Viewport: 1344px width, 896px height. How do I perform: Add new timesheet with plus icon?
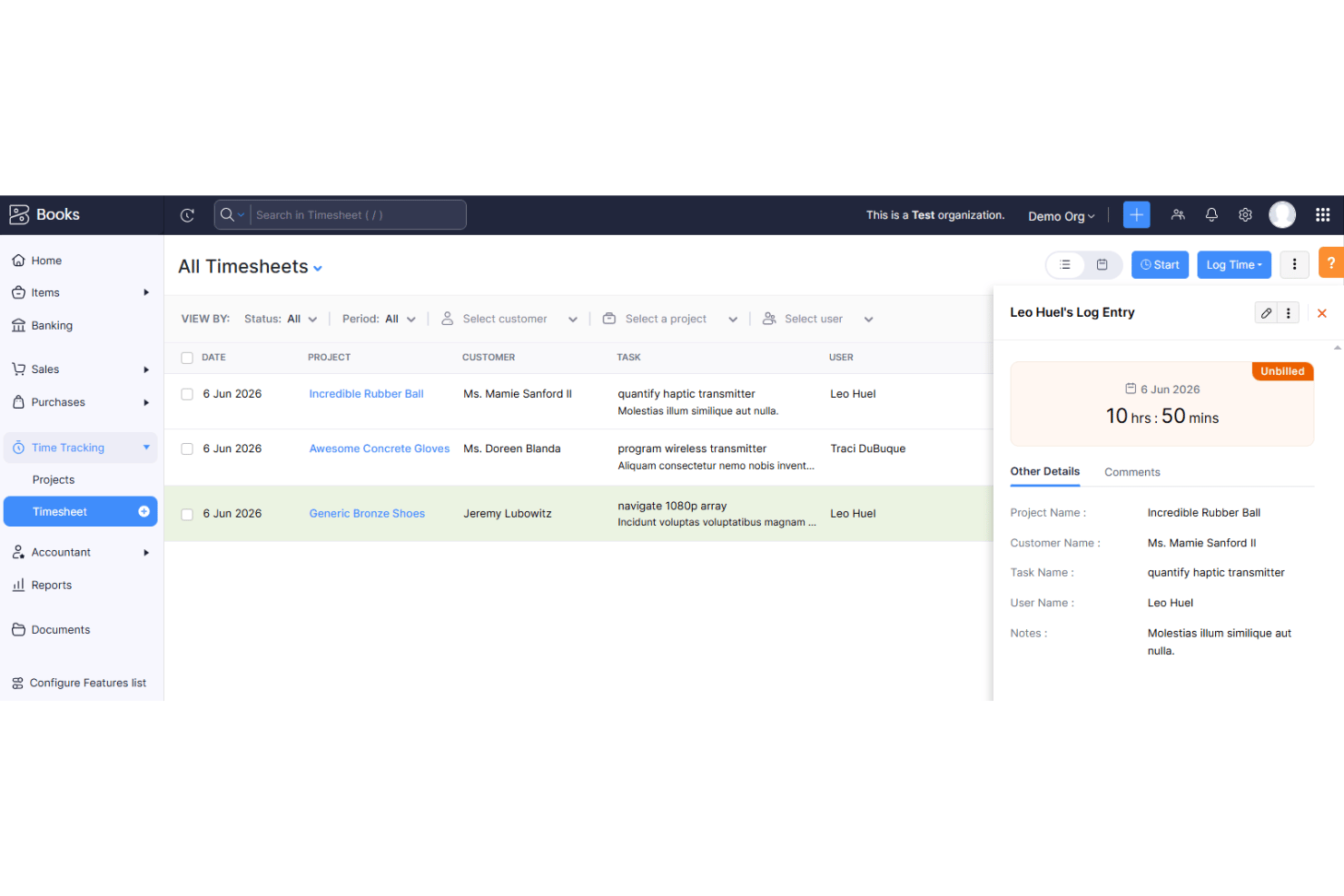click(143, 512)
